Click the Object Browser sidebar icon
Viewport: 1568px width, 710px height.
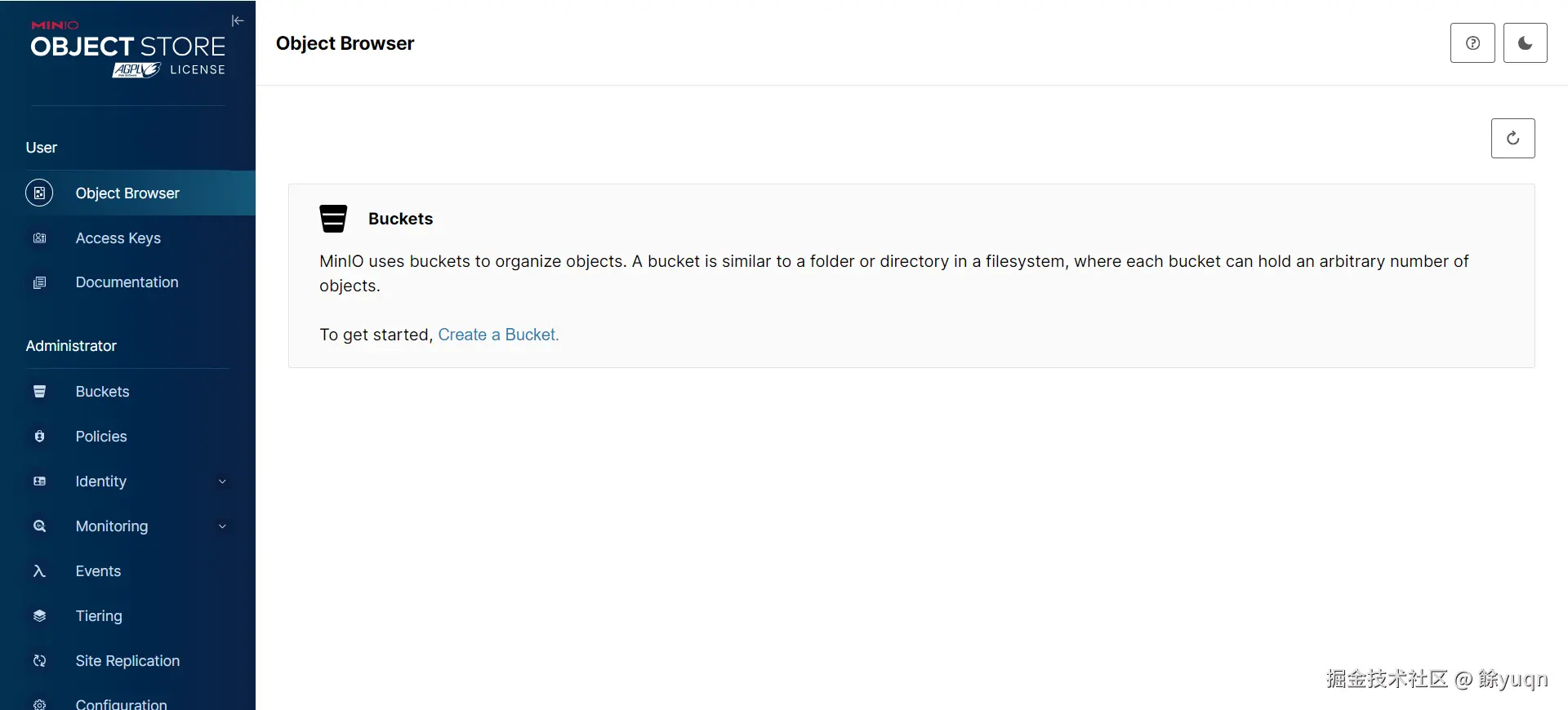click(x=39, y=193)
